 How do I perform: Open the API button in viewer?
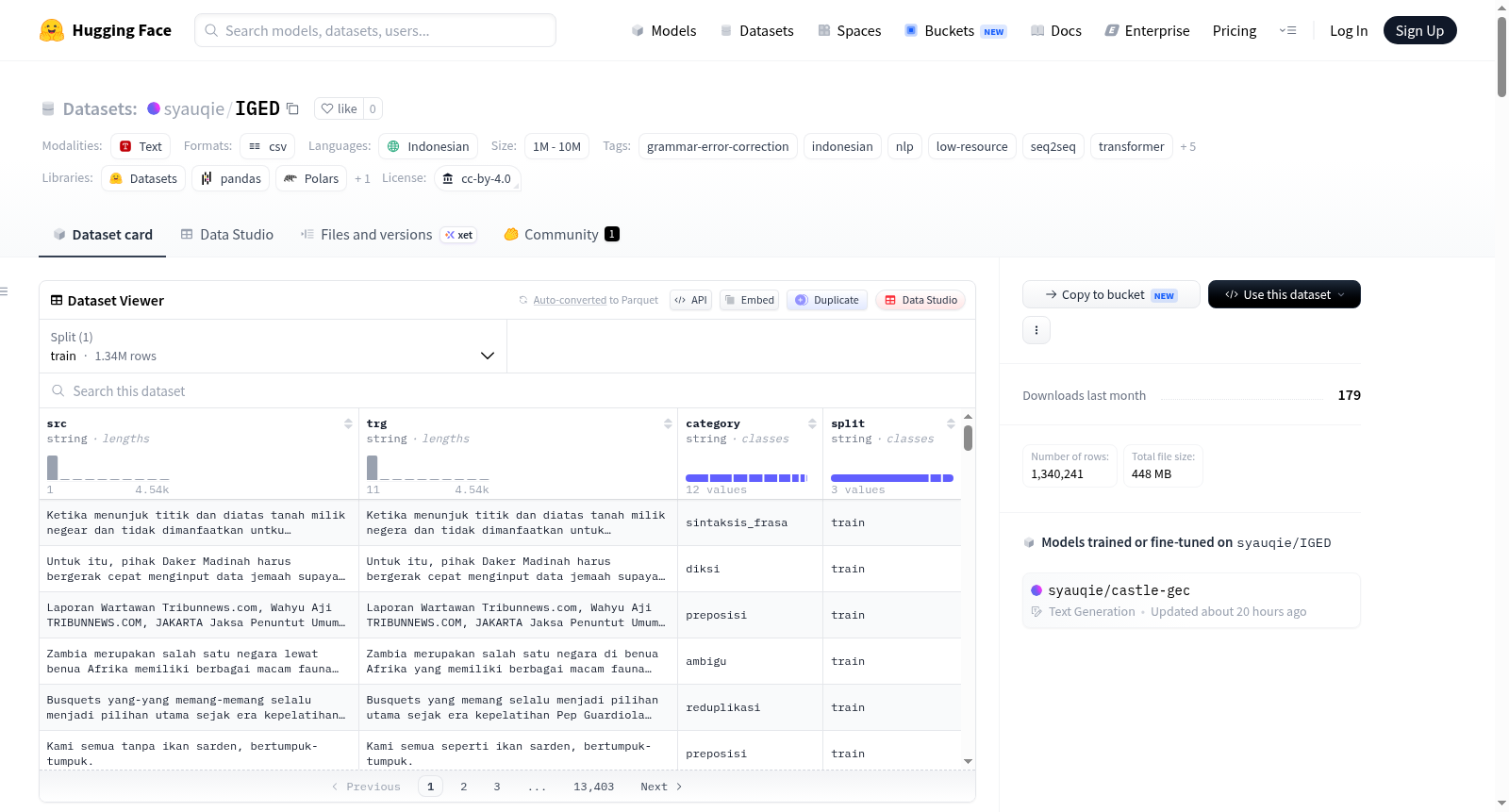point(691,300)
